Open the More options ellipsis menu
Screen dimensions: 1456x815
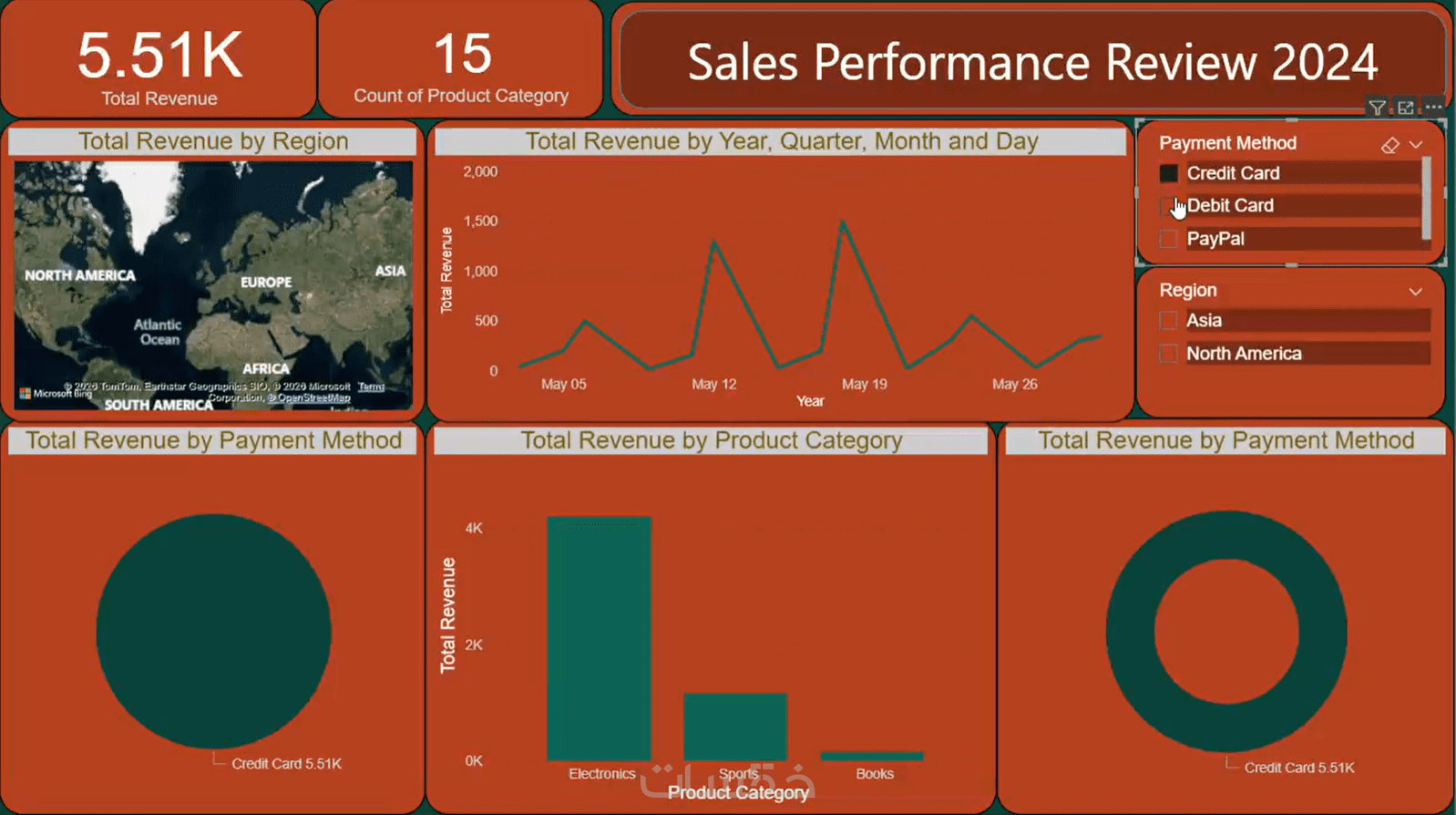1433,107
